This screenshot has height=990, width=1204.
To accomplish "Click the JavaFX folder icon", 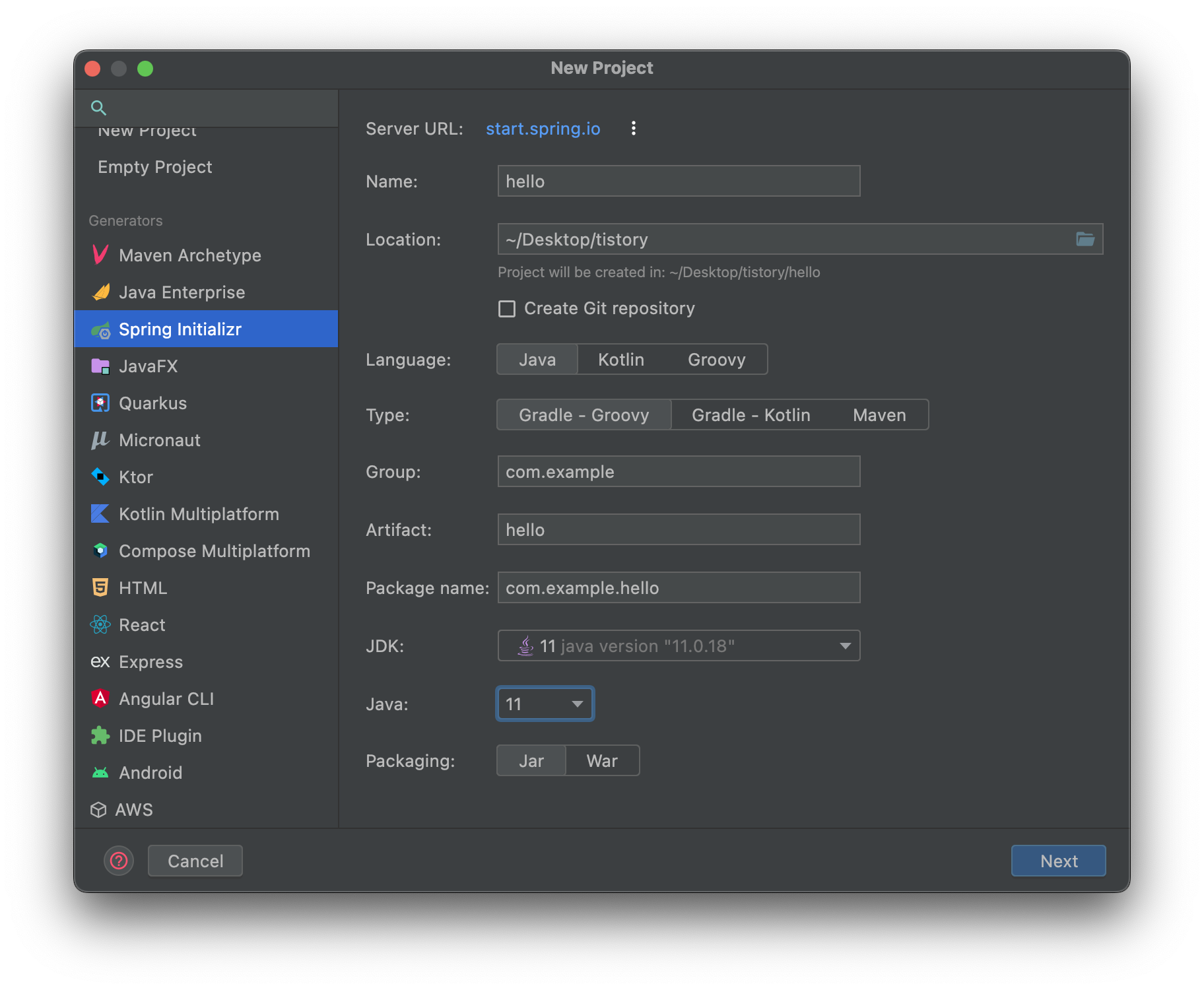I will (x=100, y=366).
